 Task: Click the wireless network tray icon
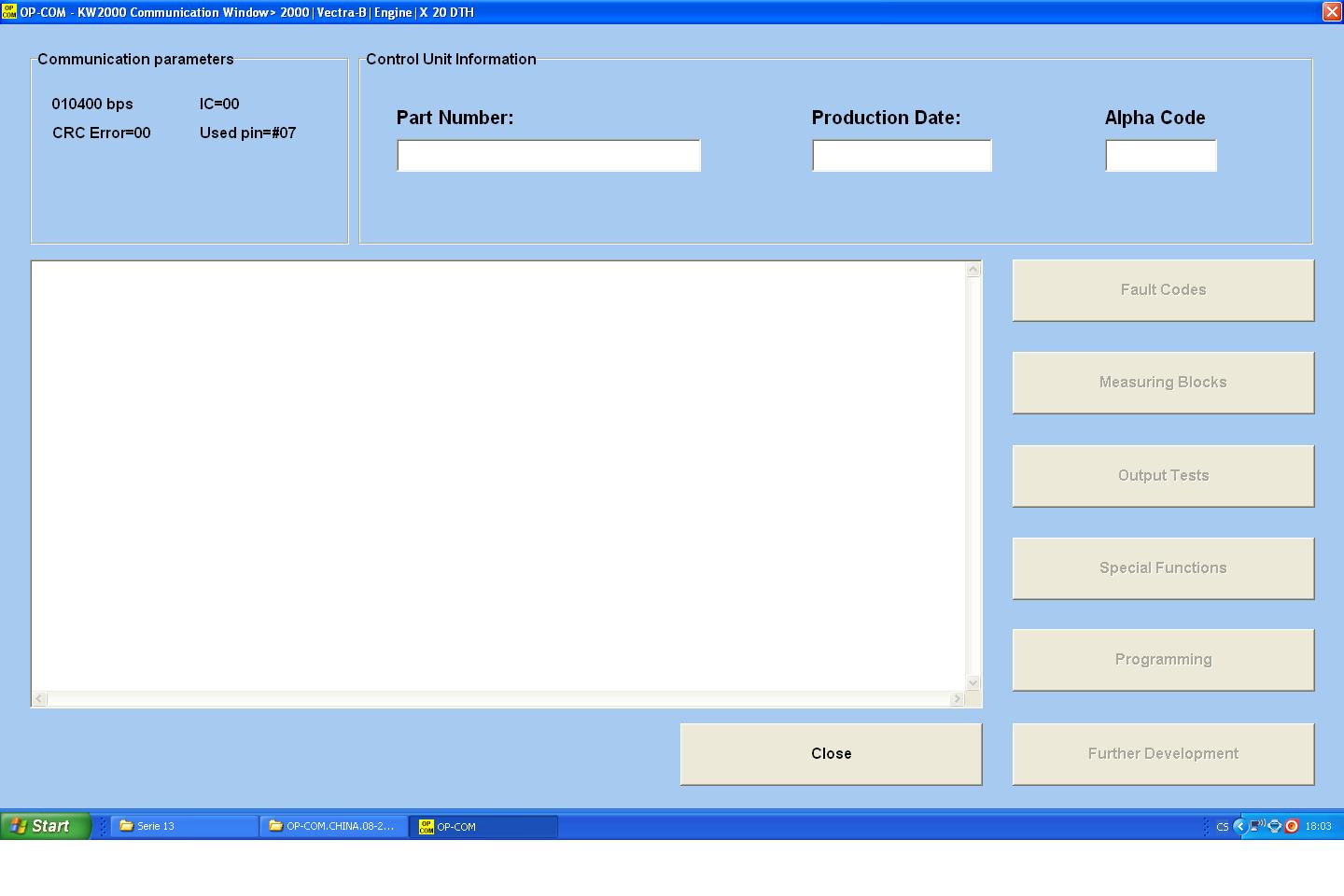[x=1257, y=826]
